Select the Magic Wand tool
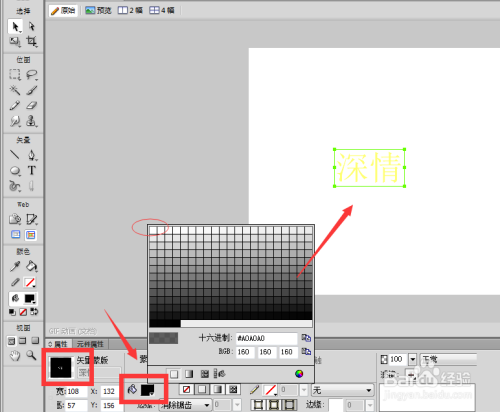Viewport: 500px width, 412px height. point(15,90)
